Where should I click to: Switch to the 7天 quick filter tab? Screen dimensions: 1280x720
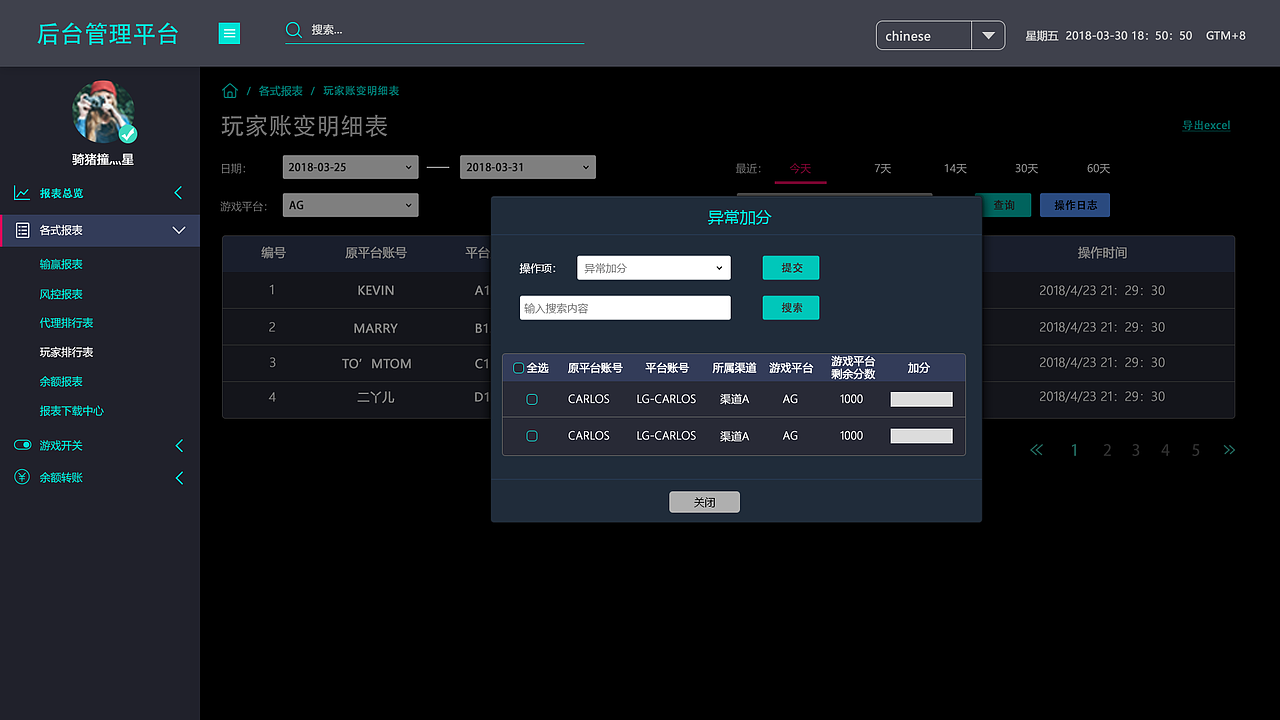tap(882, 169)
